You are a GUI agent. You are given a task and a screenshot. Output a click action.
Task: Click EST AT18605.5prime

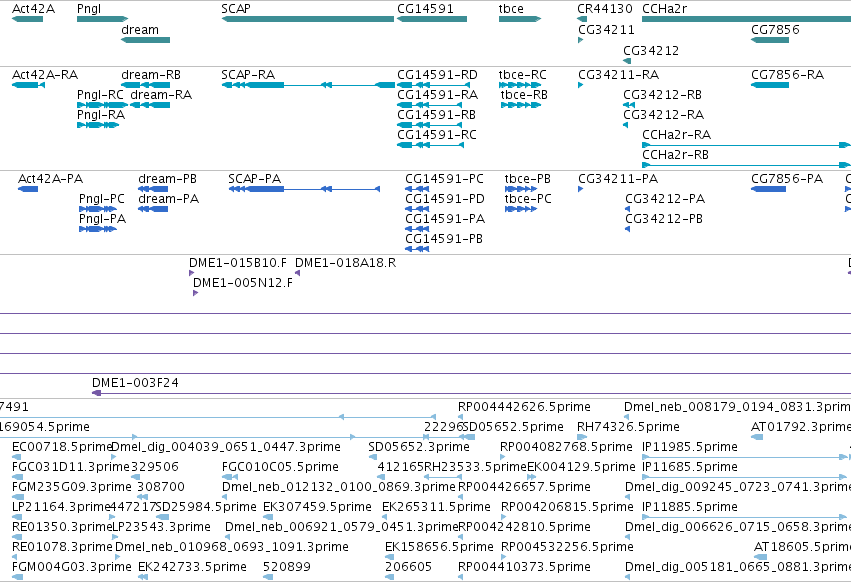tap(760, 557)
